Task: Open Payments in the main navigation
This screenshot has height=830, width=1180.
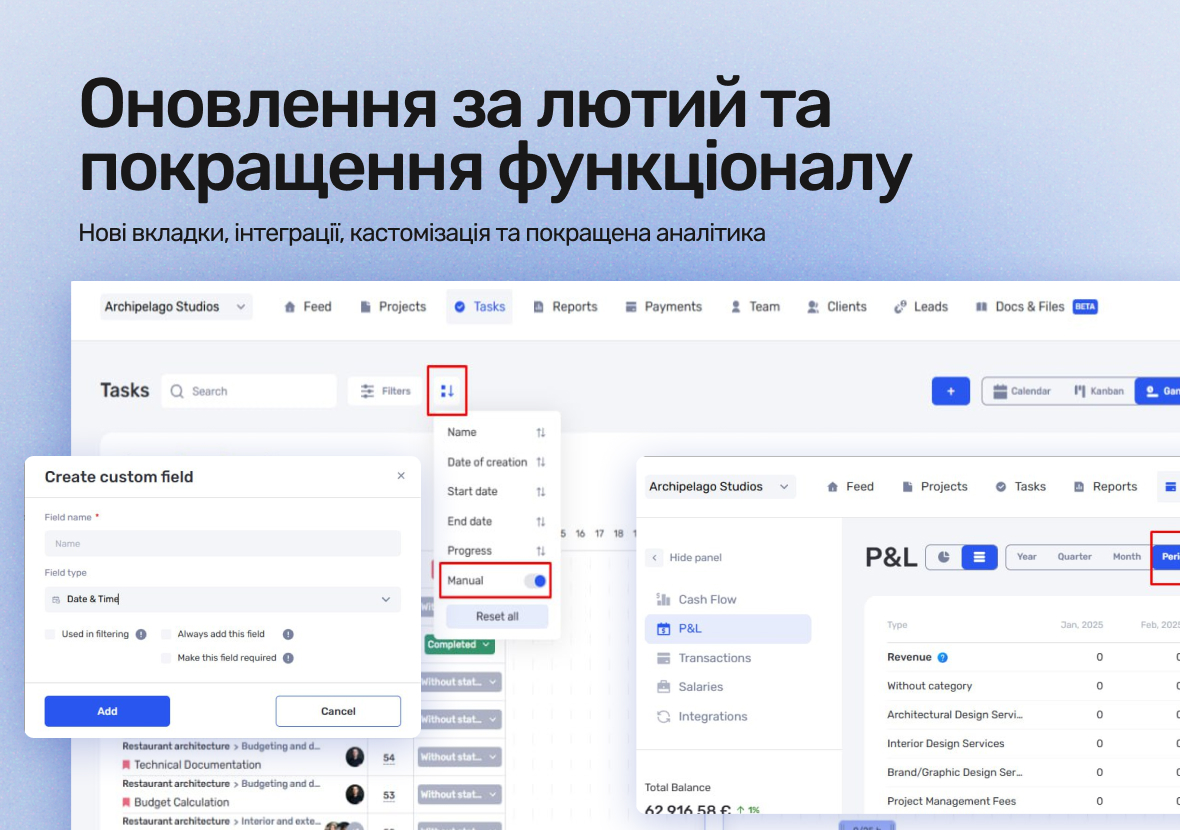Action: point(663,307)
